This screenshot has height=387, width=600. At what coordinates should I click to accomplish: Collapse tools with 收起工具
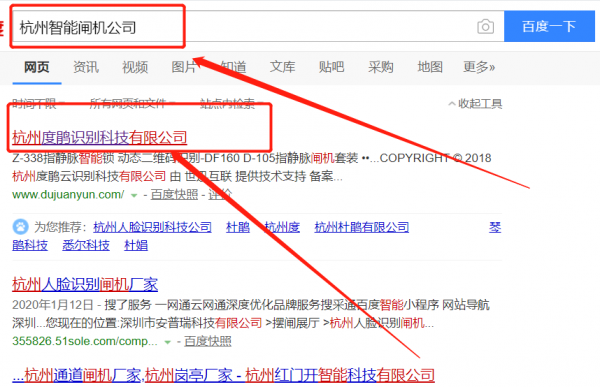475,103
